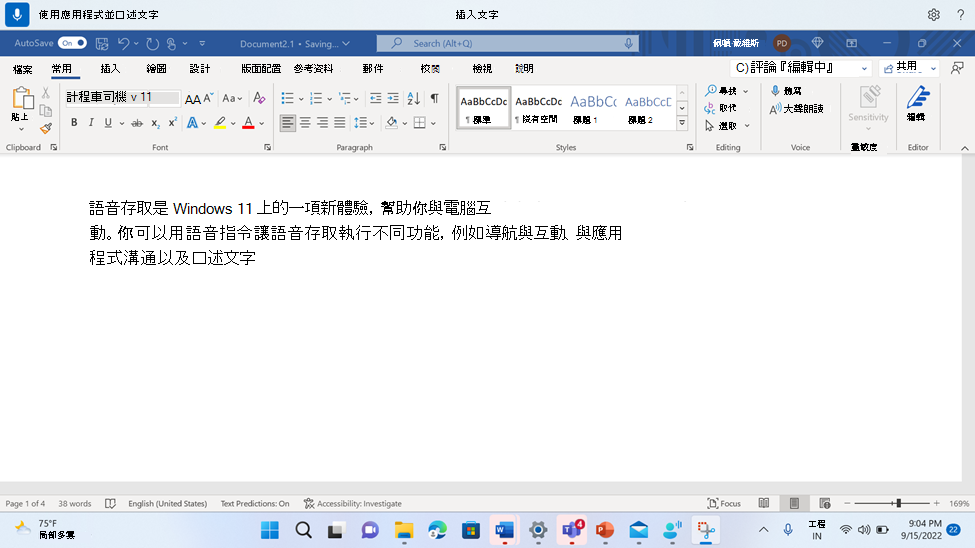975x548 pixels.
Task: Open Word from the taskbar
Action: (504, 530)
